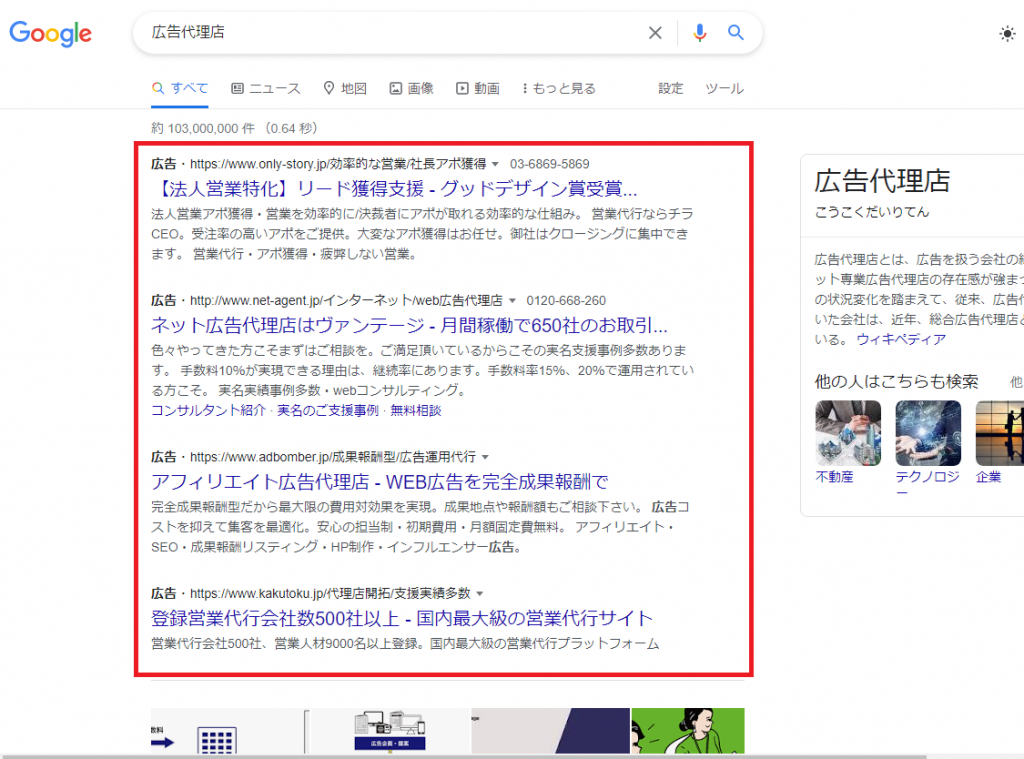Expand the もっと見る menu
Image resolution: width=1024 pixels, height=759 pixels.
coord(559,88)
